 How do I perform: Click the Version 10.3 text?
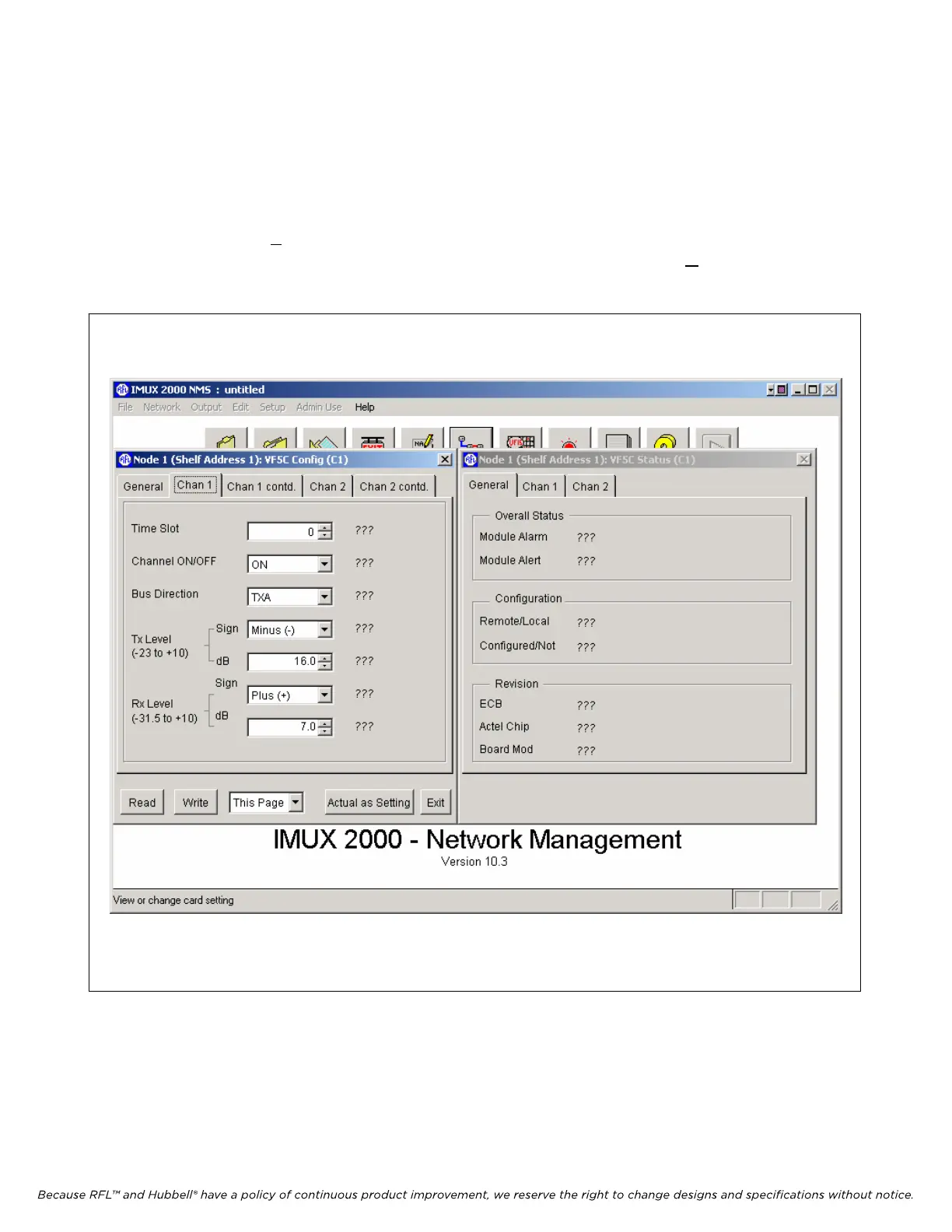click(474, 862)
